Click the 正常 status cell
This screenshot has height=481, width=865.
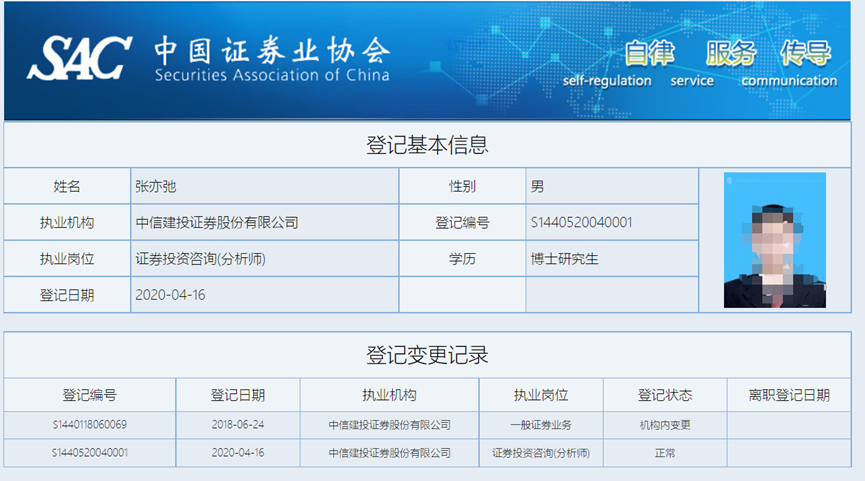665,453
